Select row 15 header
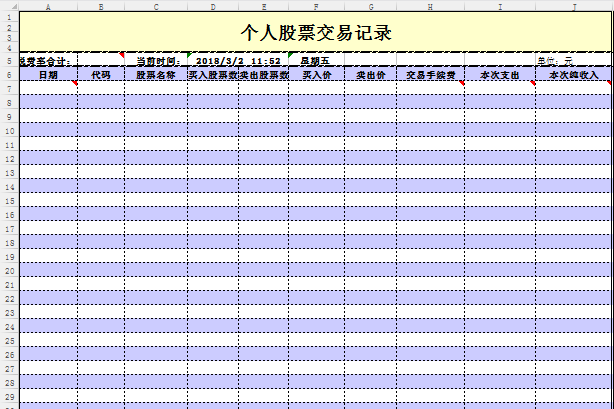Viewport: 614px width, 409px height. click(8, 200)
